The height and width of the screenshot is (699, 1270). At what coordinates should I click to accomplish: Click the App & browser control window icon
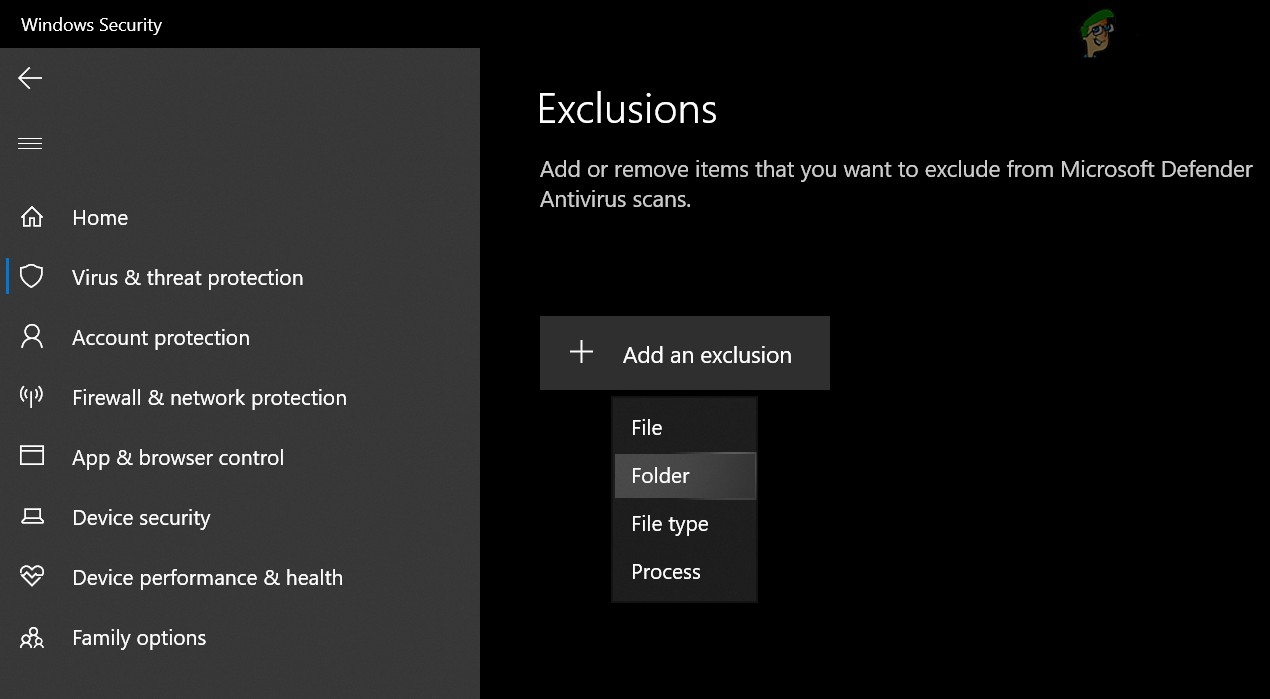[32, 456]
